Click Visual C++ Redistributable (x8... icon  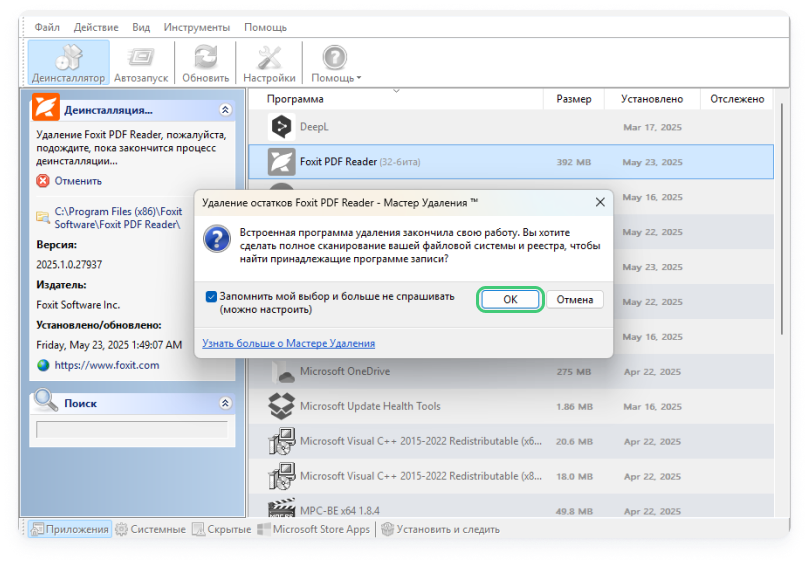(x=281, y=476)
